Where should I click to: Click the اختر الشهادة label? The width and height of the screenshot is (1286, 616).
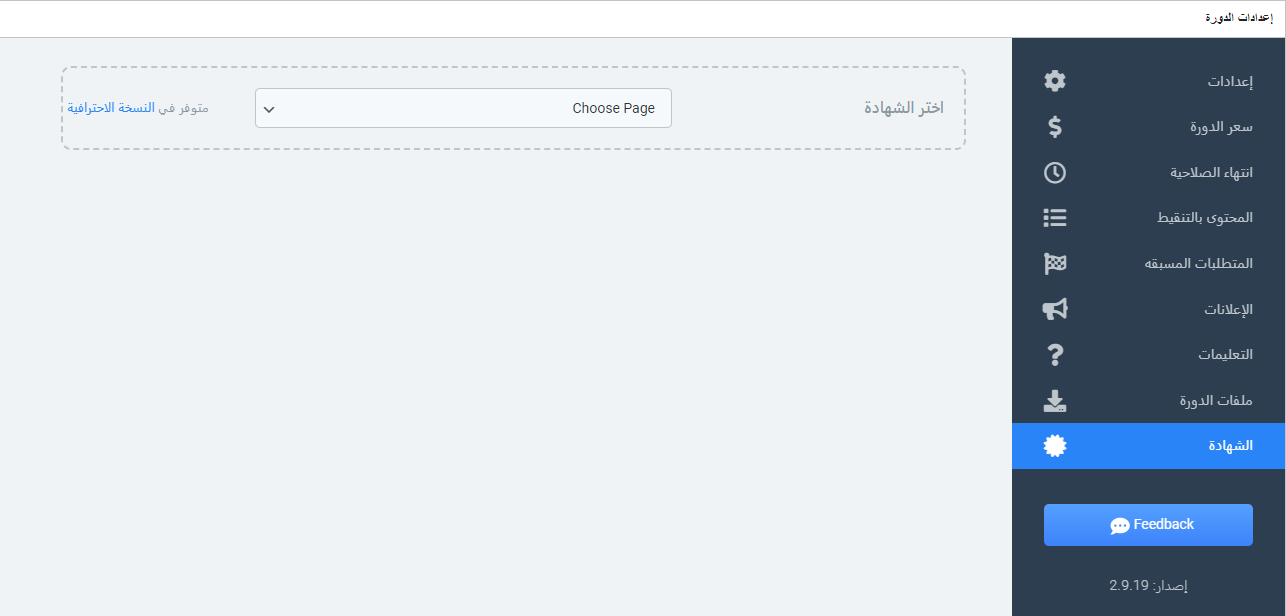(904, 108)
